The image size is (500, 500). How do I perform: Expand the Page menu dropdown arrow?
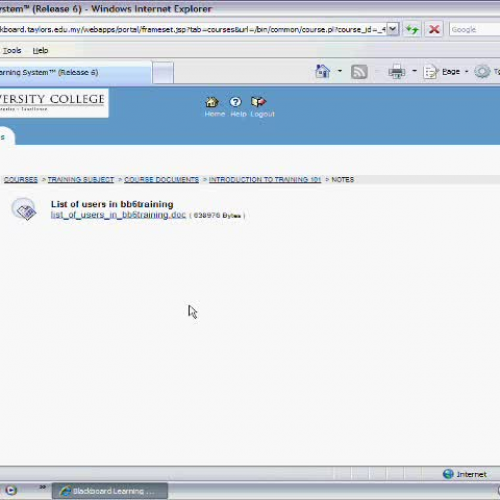point(466,71)
